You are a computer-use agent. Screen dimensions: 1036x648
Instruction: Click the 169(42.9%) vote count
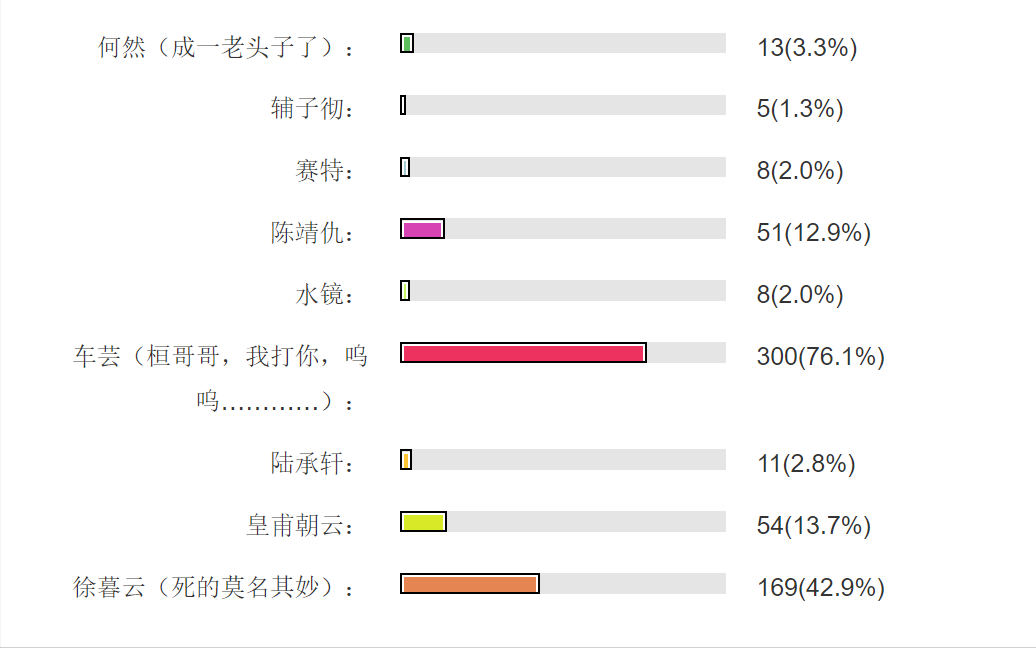(x=820, y=587)
